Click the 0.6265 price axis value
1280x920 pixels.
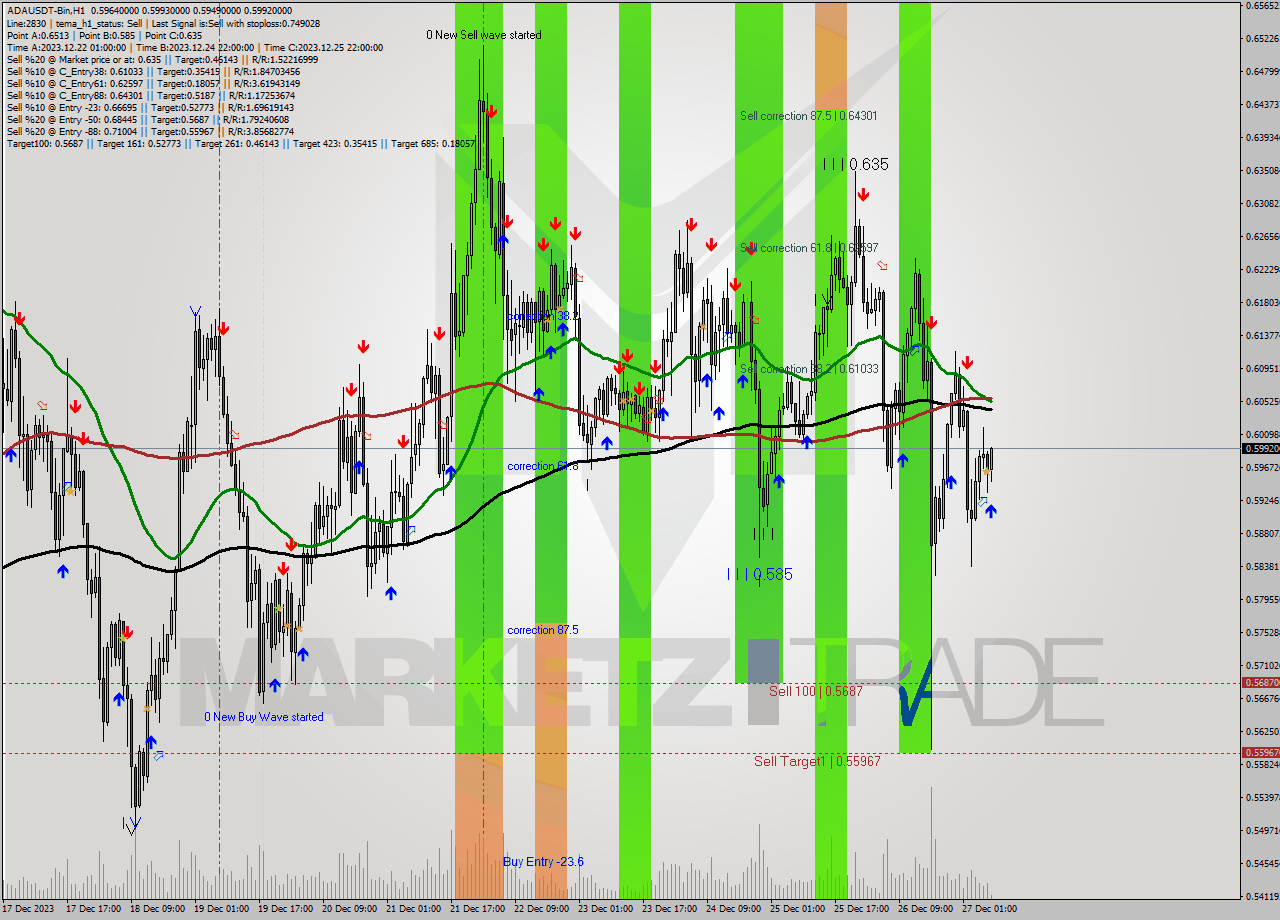1263,236
